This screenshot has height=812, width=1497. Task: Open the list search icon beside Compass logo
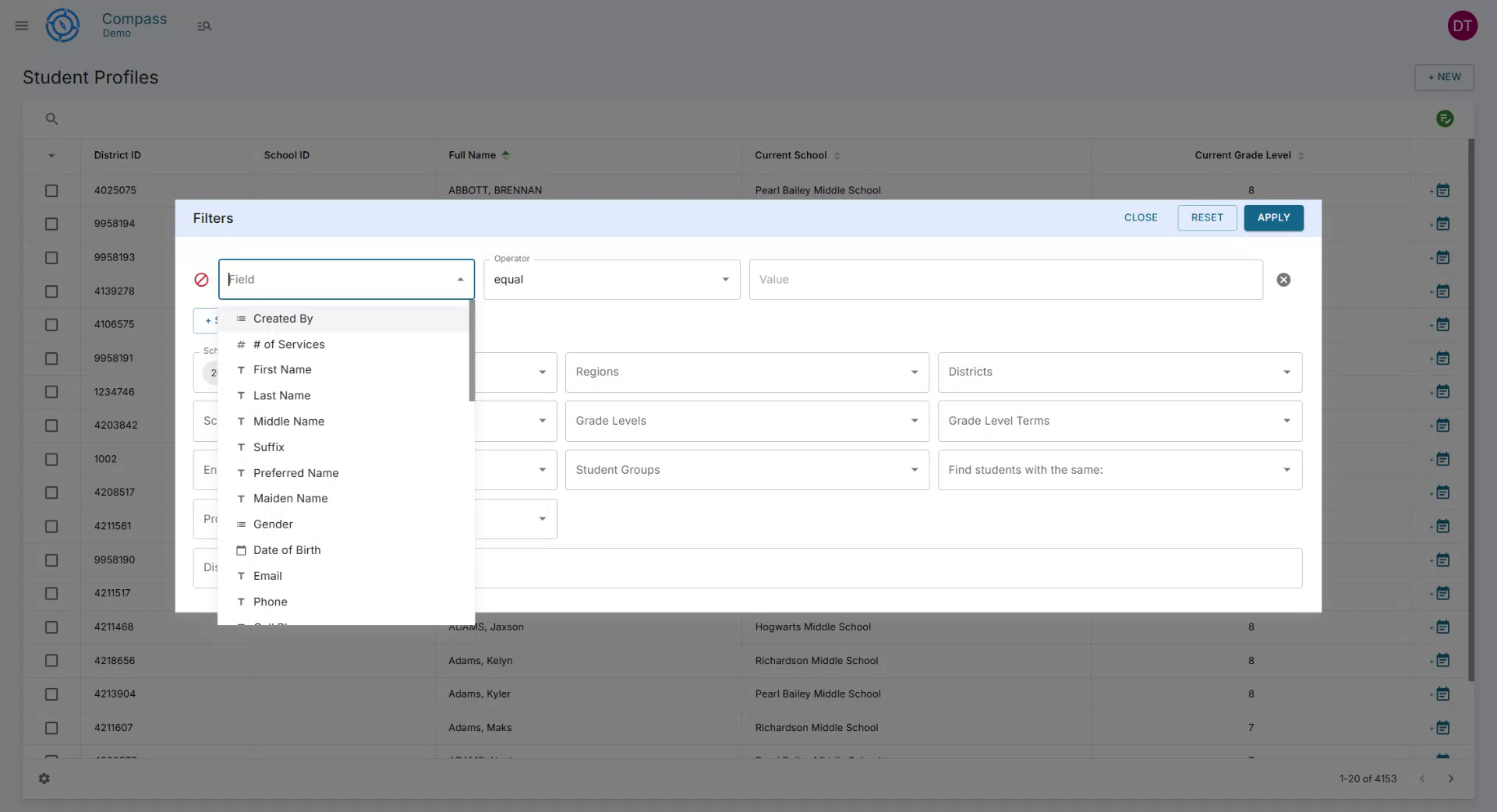coord(204,26)
